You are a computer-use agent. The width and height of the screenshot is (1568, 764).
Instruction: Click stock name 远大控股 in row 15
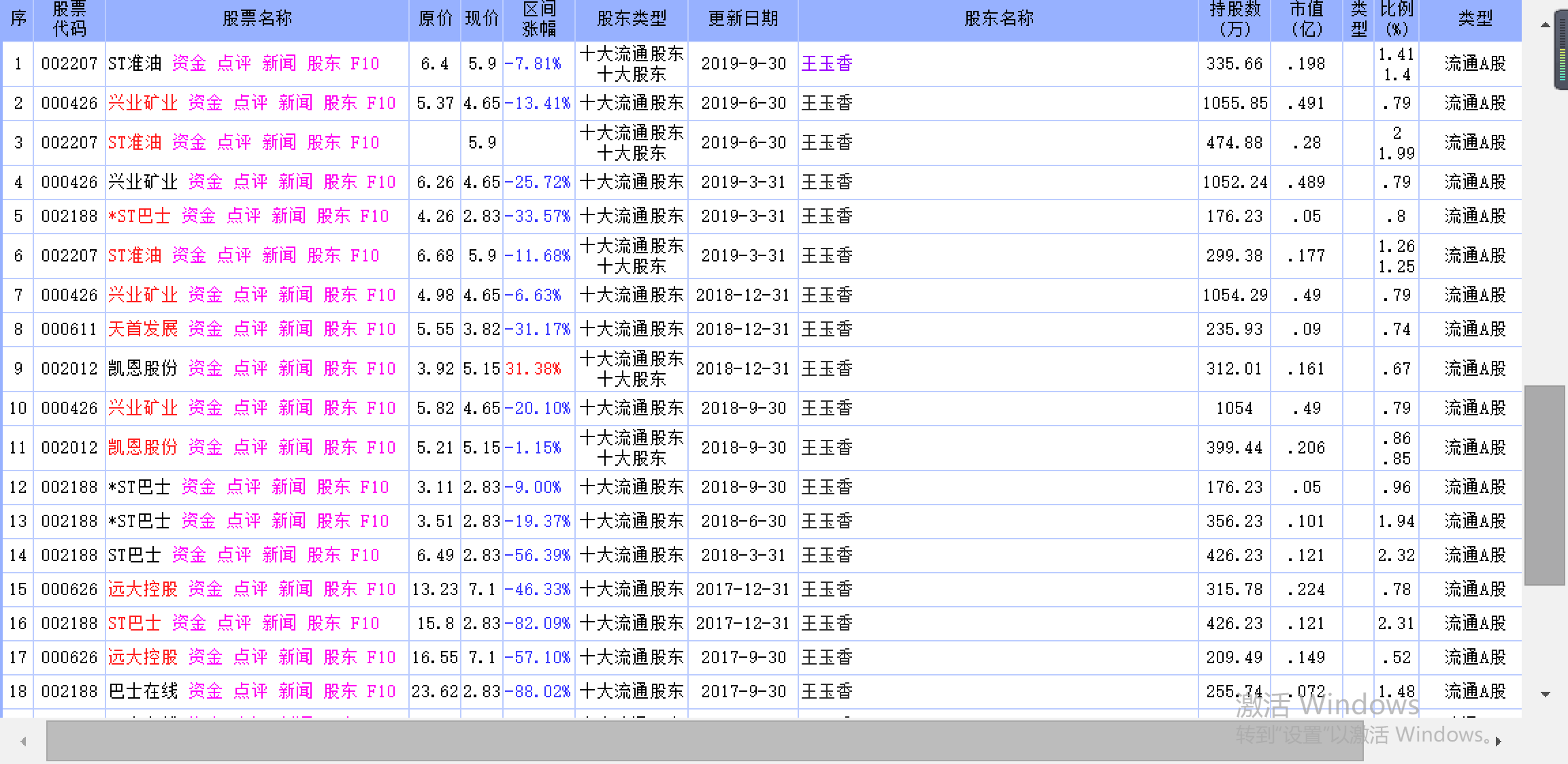[142, 590]
